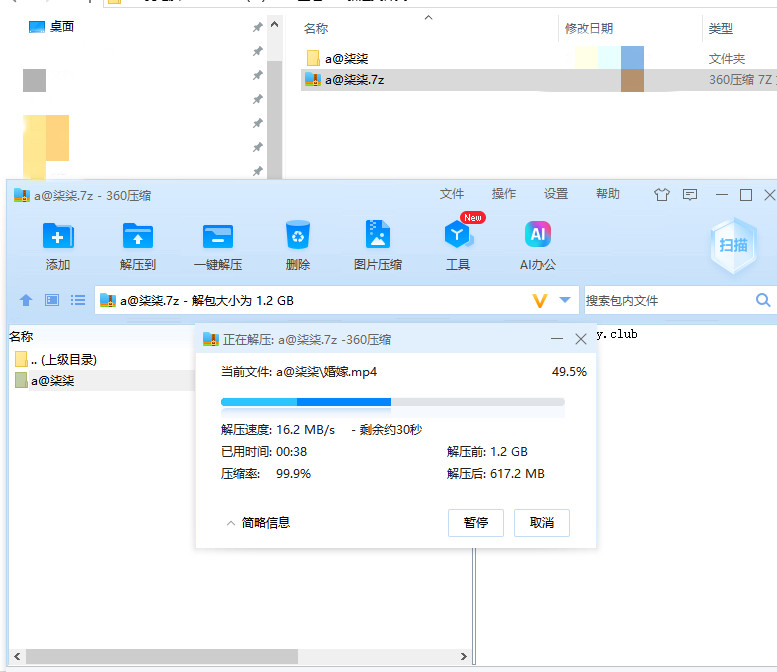The height and width of the screenshot is (672, 777).
Task: Click the extraction progress bar
Action: (x=392, y=402)
